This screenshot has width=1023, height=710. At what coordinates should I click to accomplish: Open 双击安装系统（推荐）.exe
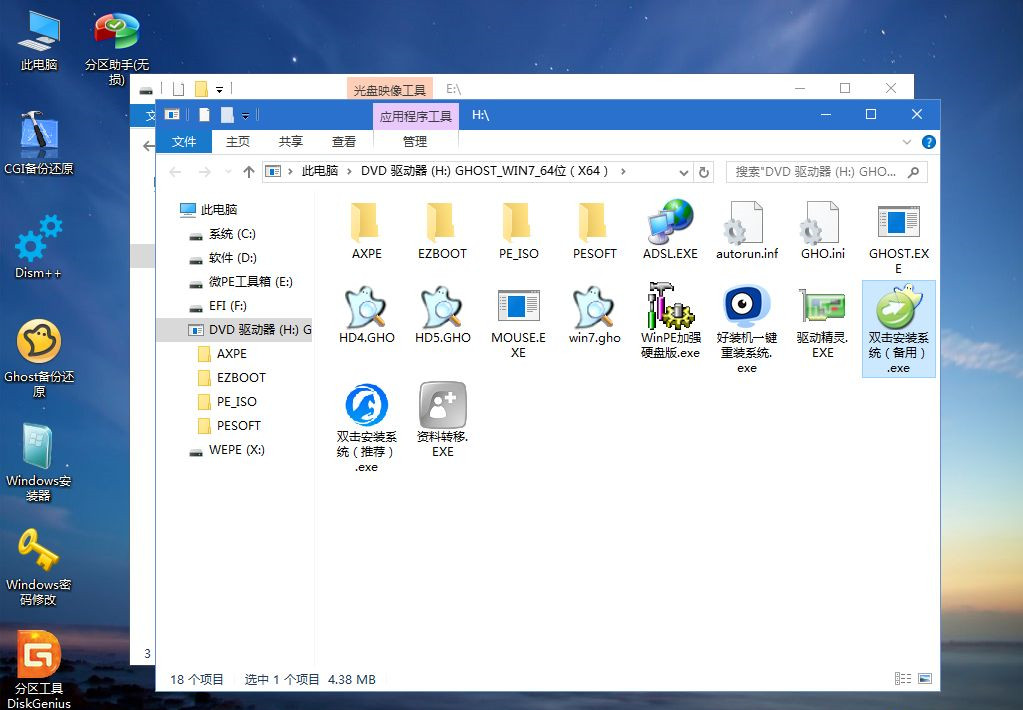(365, 408)
